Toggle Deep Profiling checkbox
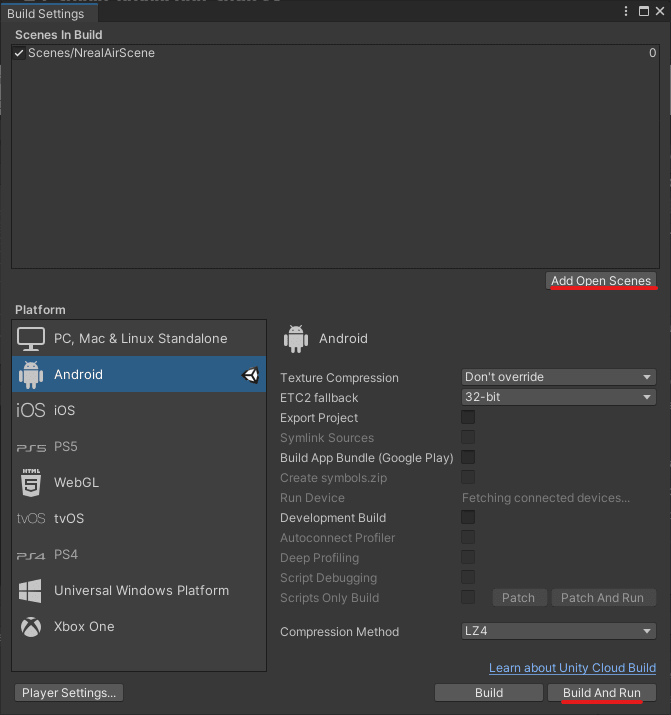671x715 pixels. click(468, 557)
